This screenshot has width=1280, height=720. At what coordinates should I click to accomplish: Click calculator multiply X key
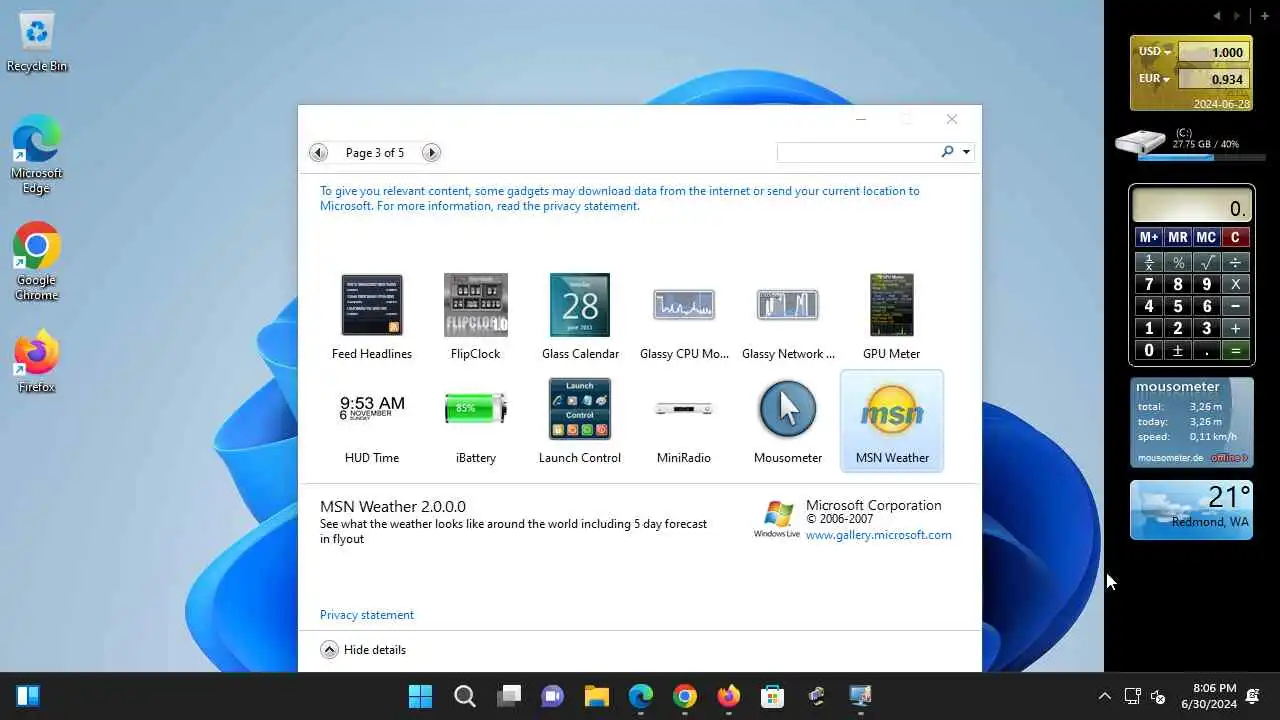pos(1235,284)
